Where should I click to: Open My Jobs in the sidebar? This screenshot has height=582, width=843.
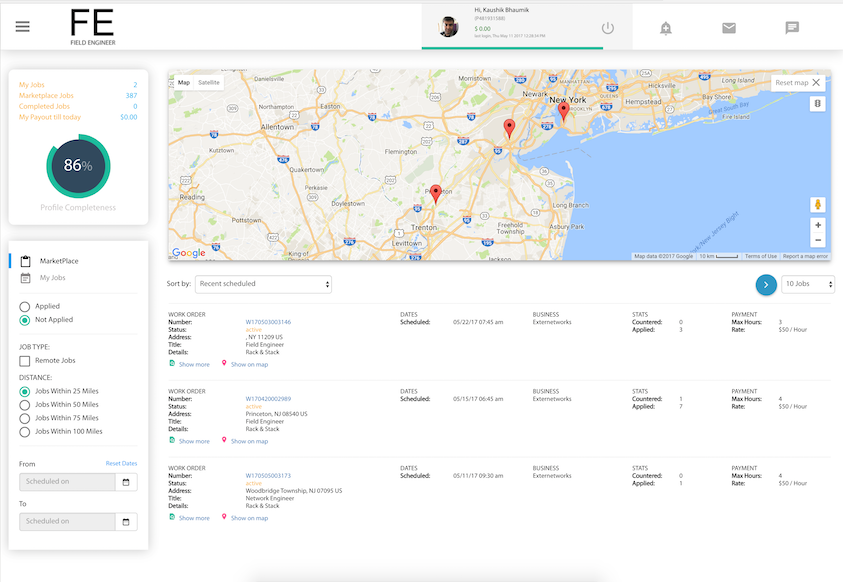point(52,277)
